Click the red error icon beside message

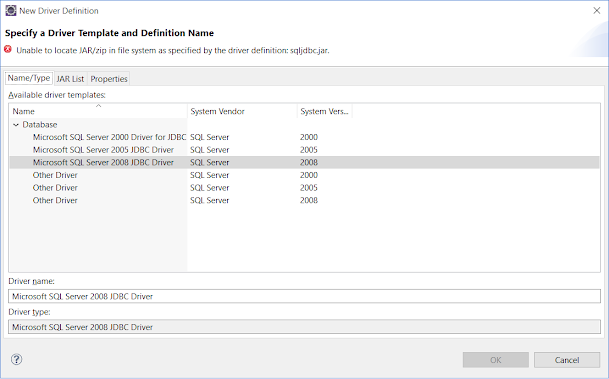8,49
